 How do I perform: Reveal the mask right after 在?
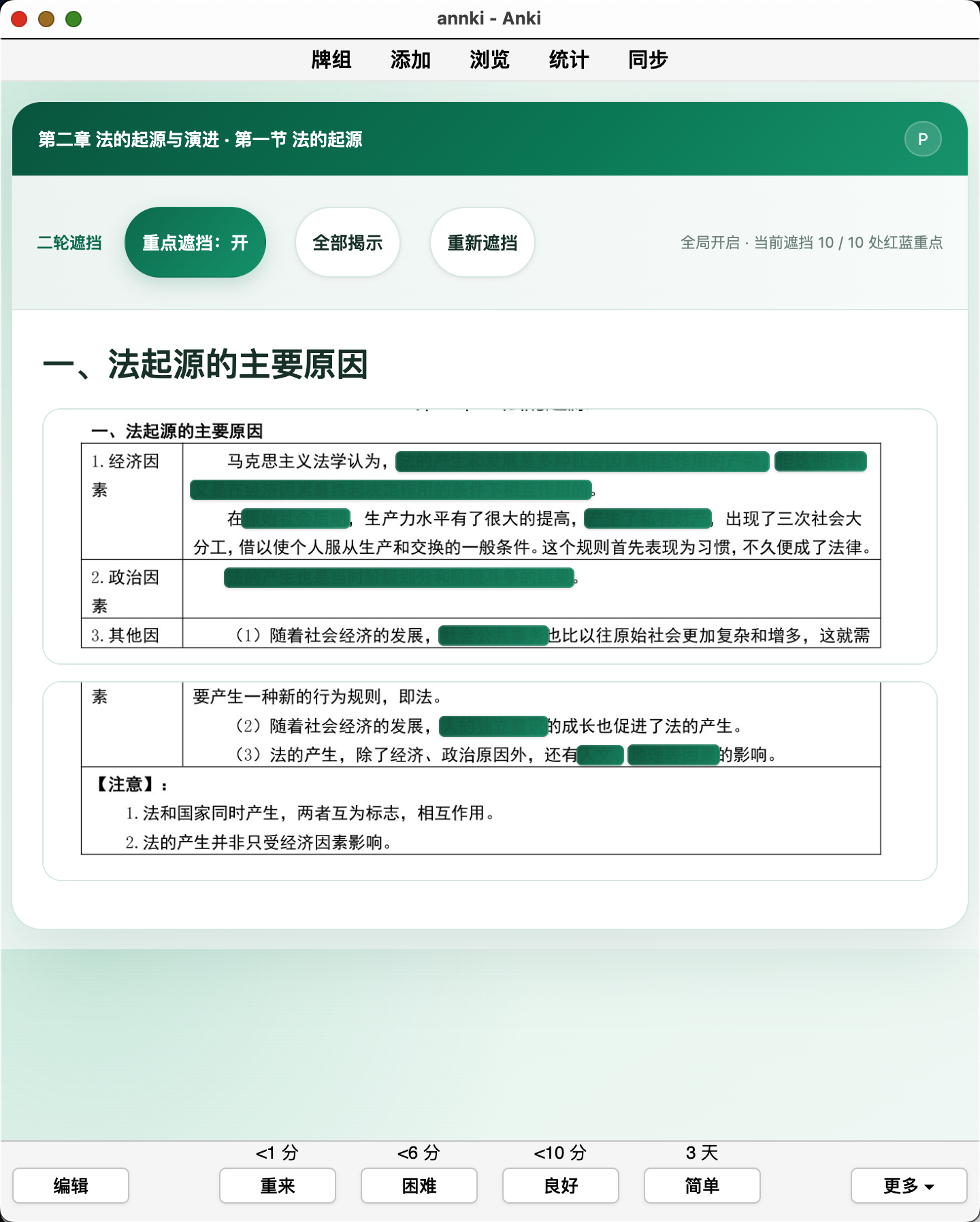[x=296, y=518]
